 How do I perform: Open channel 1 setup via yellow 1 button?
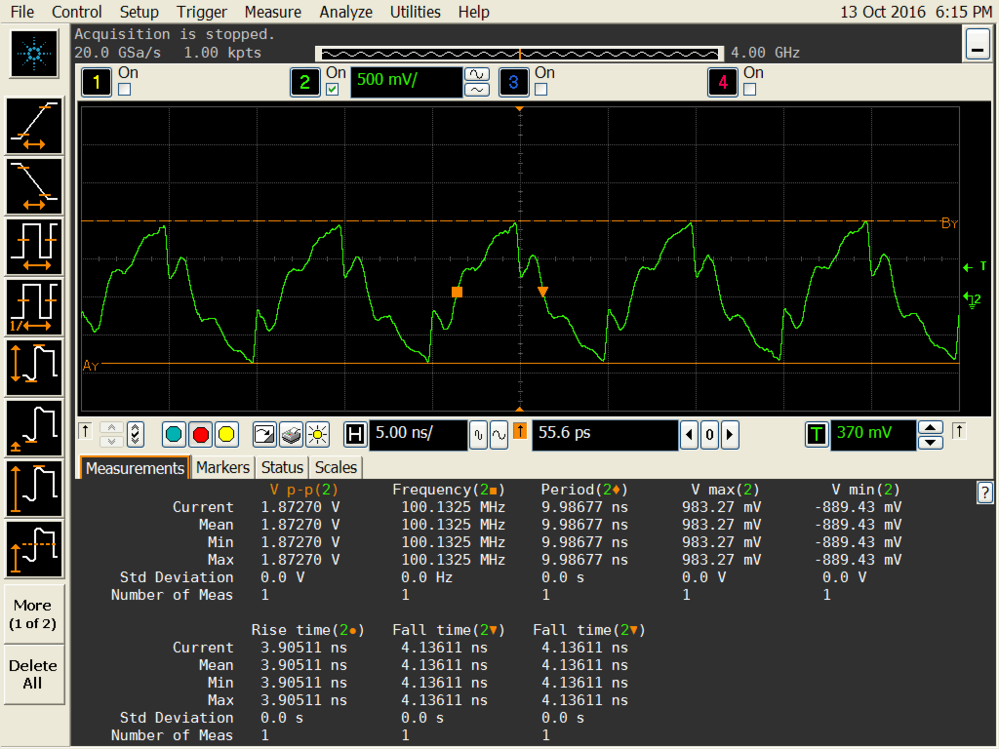coord(96,82)
